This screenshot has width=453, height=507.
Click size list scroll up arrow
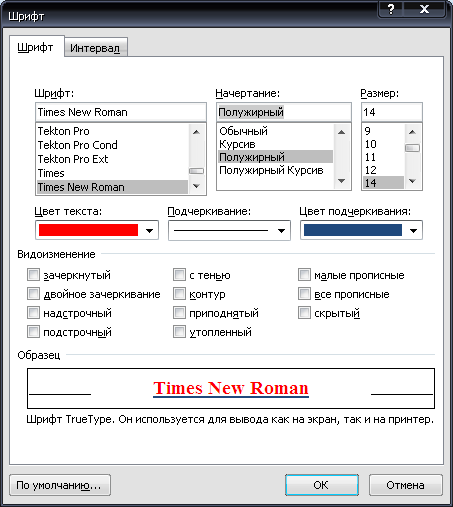tap(412, 132)
